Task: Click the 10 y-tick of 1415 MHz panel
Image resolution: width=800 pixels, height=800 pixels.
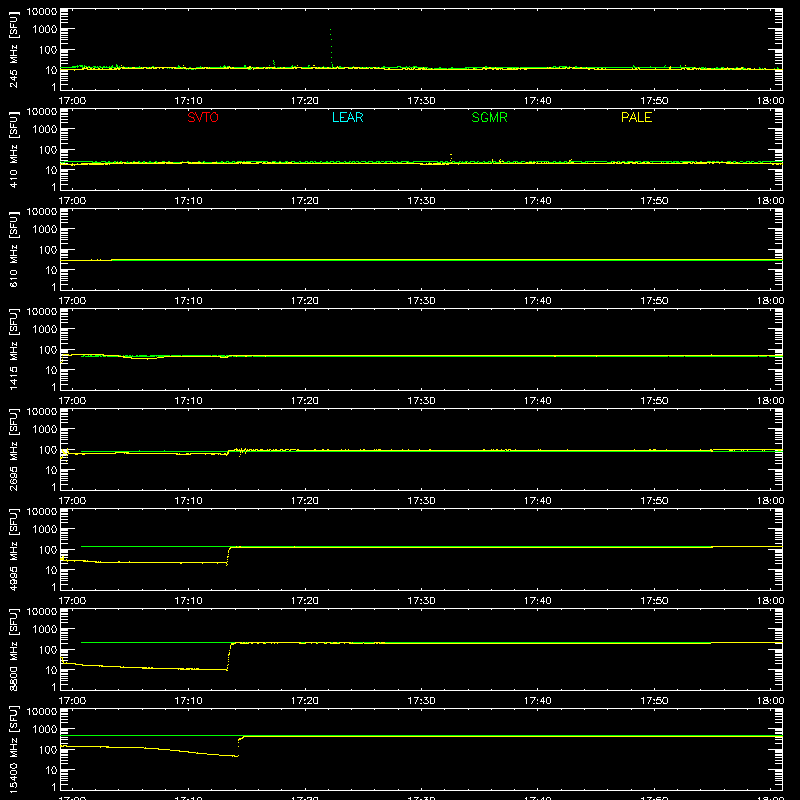Action: coord(51,370)
